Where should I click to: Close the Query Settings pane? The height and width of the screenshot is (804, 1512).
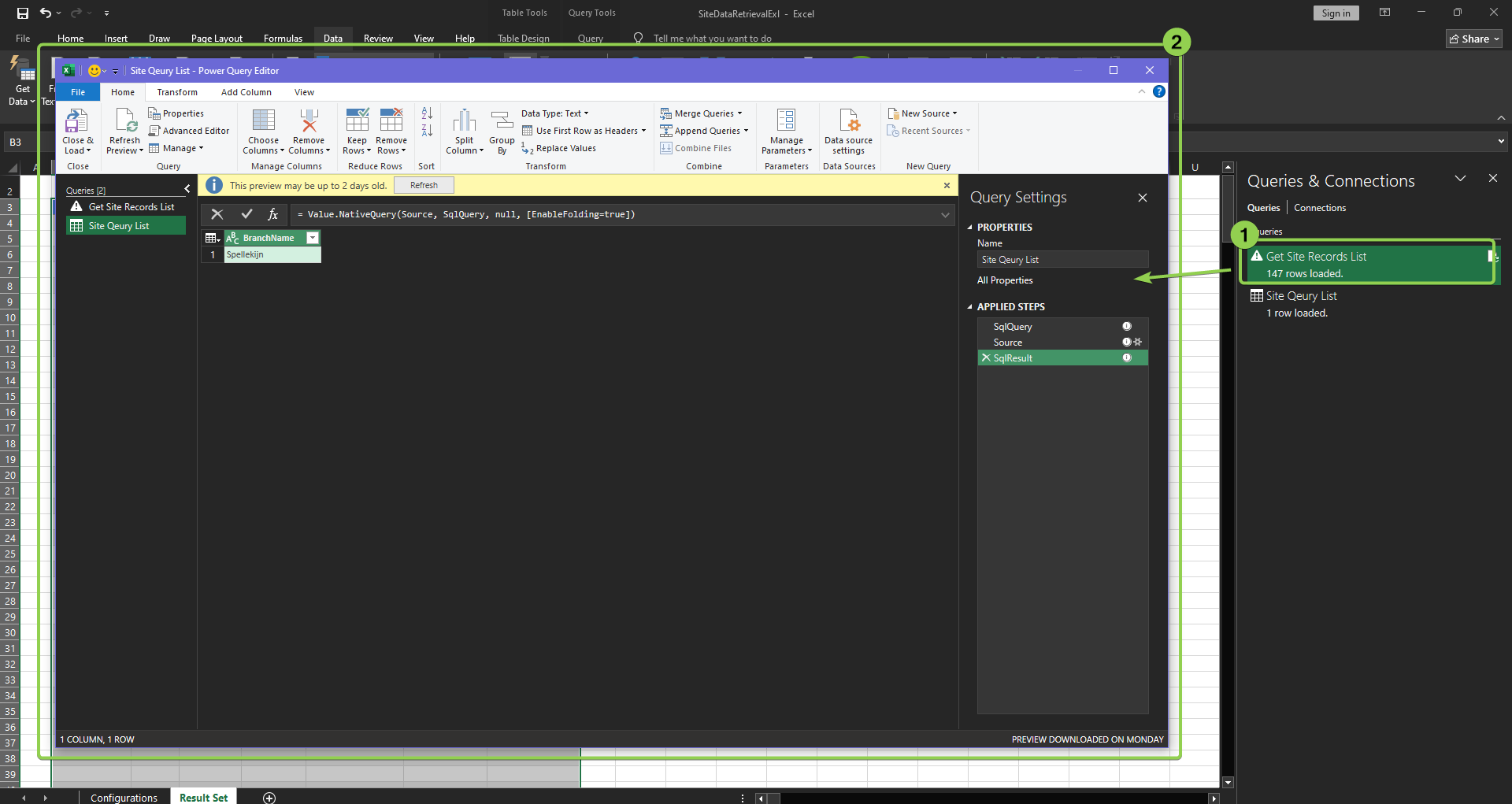[x=1142, y=198]
